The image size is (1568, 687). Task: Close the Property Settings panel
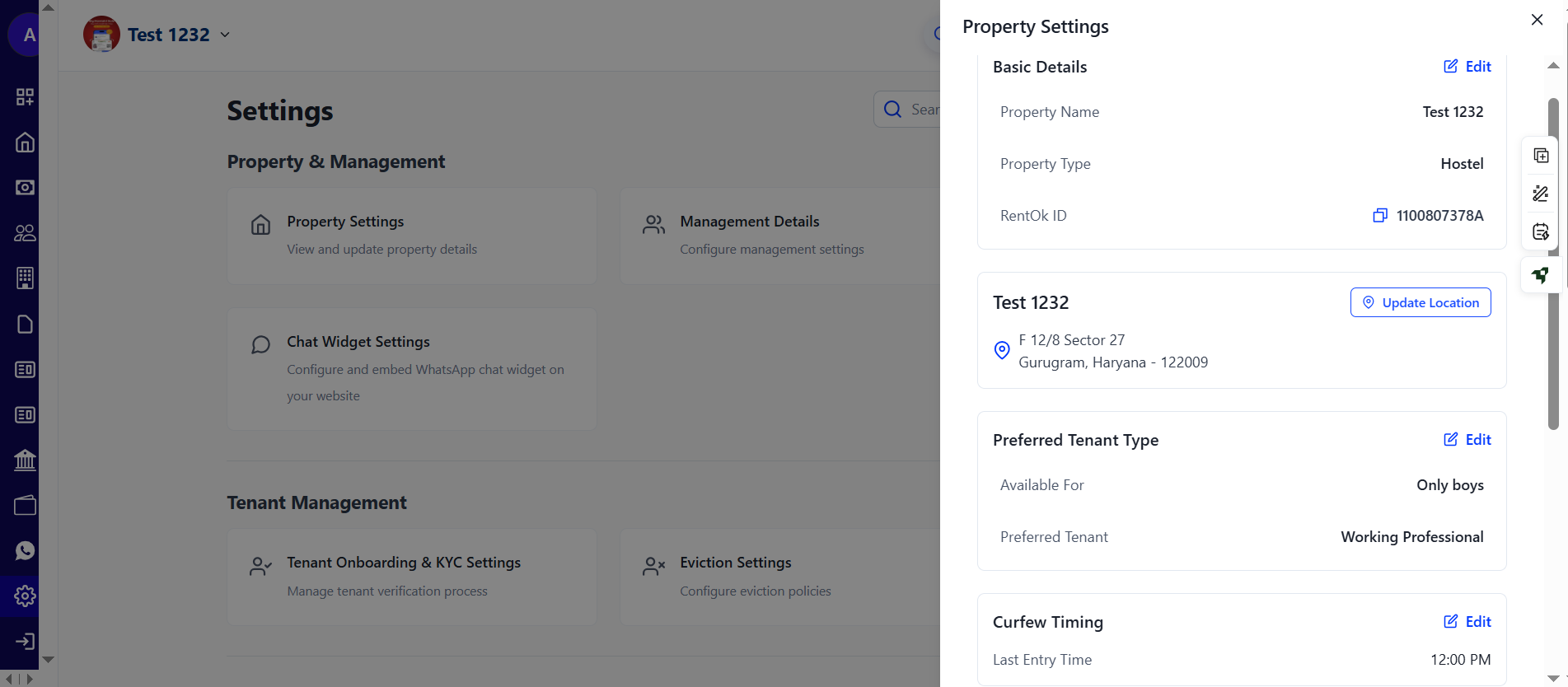1537,20
